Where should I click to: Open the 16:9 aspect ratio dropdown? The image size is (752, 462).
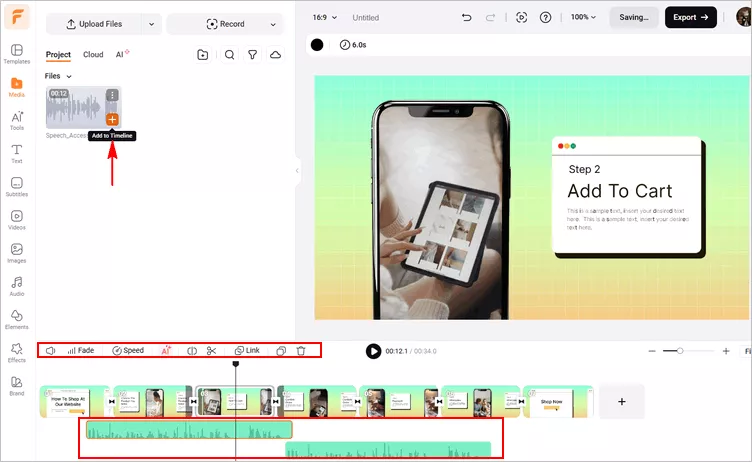pos(325,17)
